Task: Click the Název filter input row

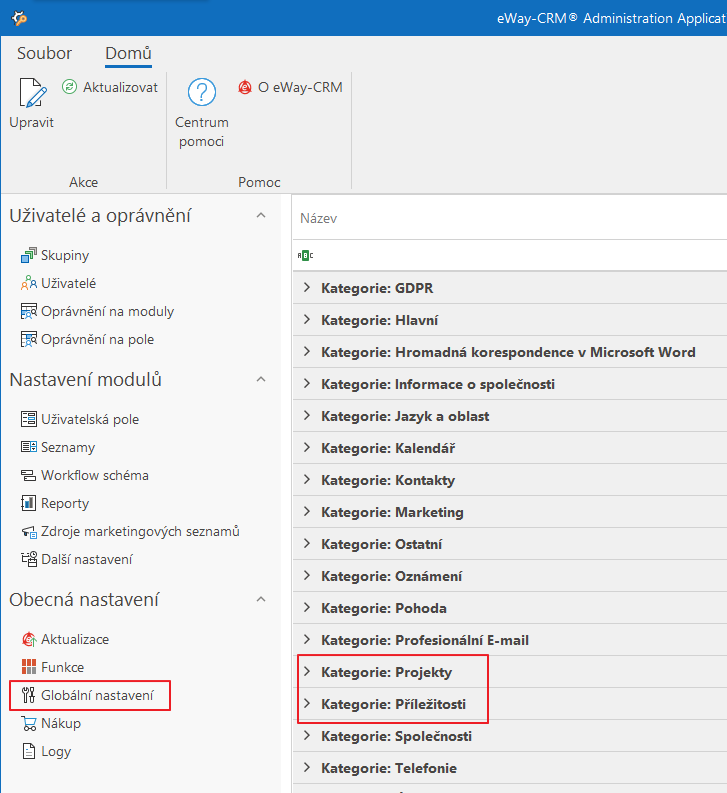Action: click(509, 256)
